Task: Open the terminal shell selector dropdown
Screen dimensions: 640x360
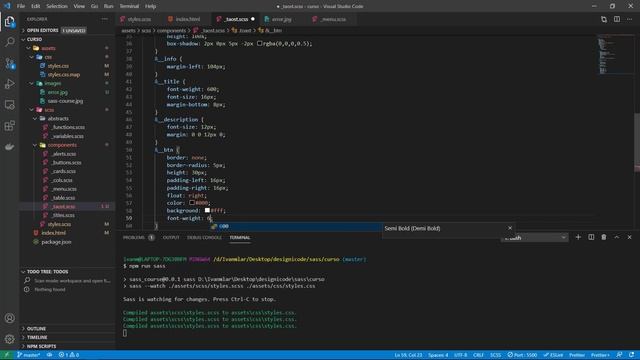Action: (x=535, y=238)
